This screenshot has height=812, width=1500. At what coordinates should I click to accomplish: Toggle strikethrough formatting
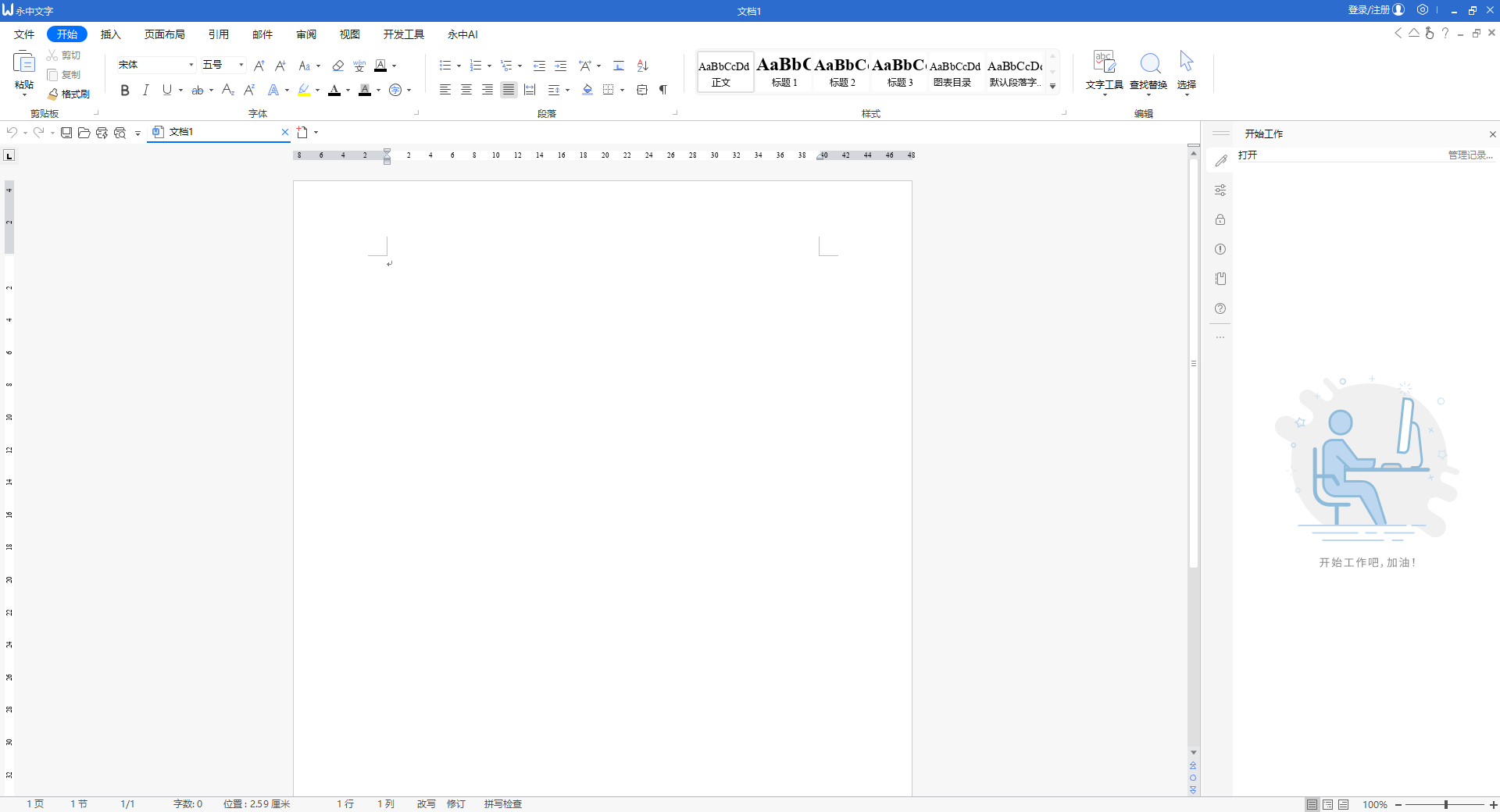198,91
